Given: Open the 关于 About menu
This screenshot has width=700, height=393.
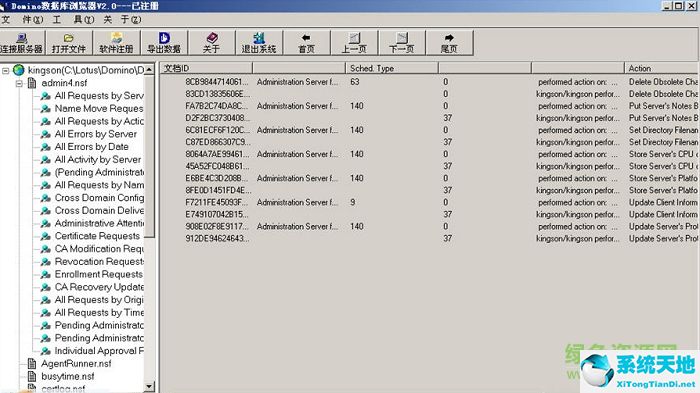Looking at the screenshot, I should [122, 19].
